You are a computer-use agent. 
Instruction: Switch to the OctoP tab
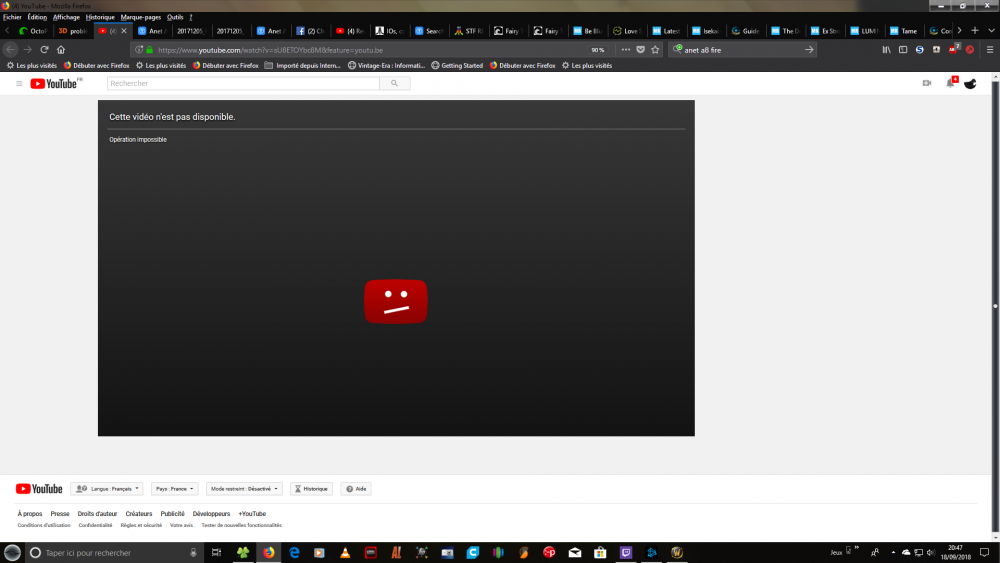coord(33,31)
